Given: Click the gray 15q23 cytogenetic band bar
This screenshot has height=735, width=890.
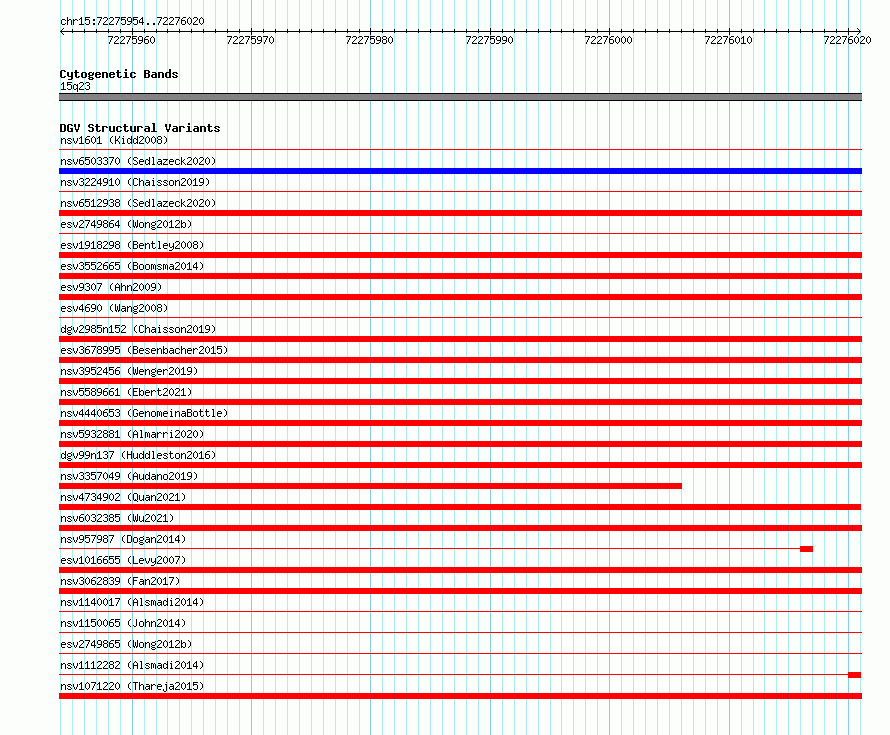Looking at the screenshot, I should [x=460, y=97].
